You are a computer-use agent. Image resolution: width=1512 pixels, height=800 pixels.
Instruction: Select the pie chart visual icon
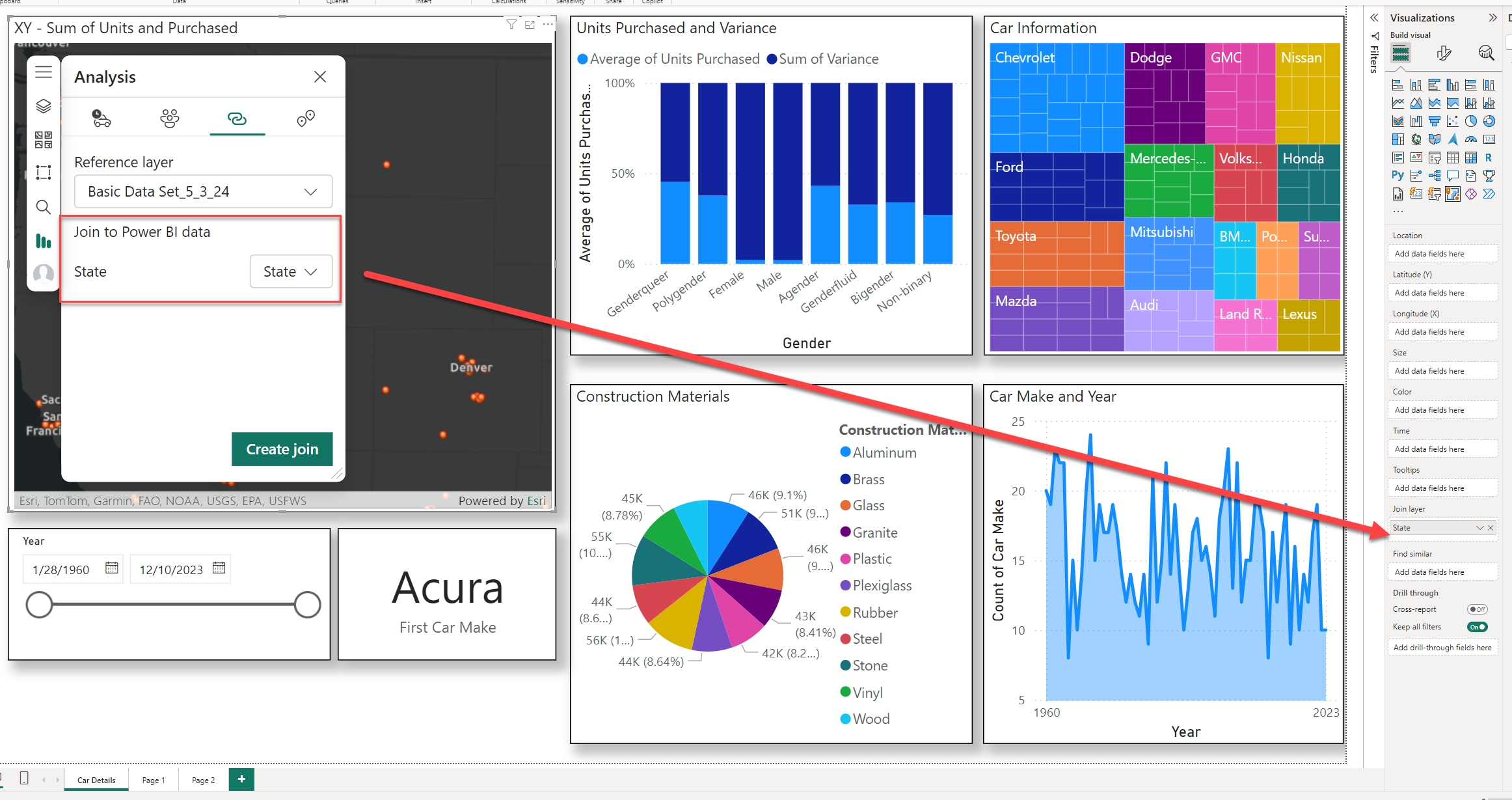1471,121
